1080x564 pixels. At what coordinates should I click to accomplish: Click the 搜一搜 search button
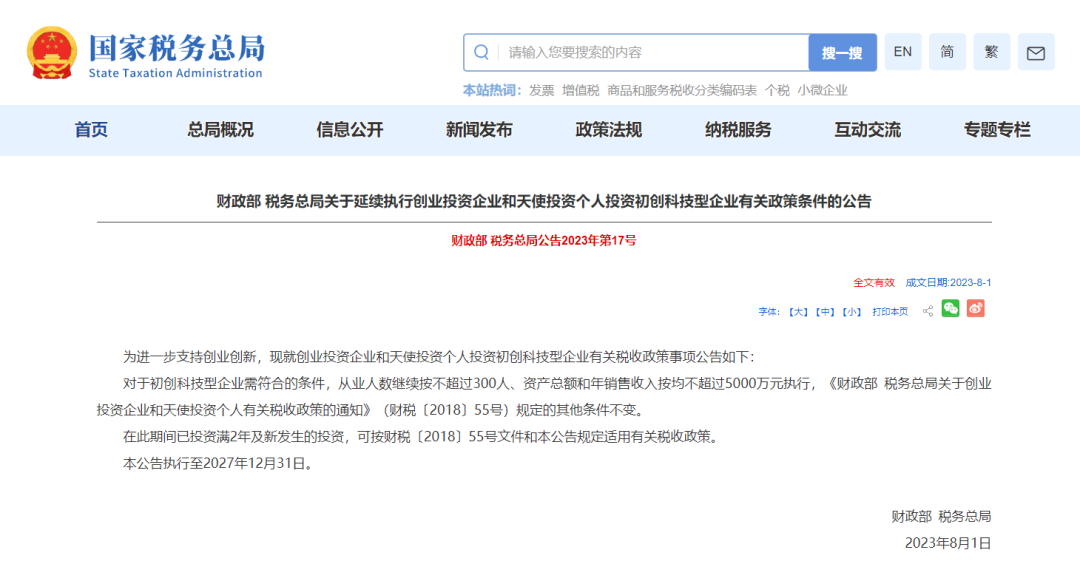[x=842, y=52]
